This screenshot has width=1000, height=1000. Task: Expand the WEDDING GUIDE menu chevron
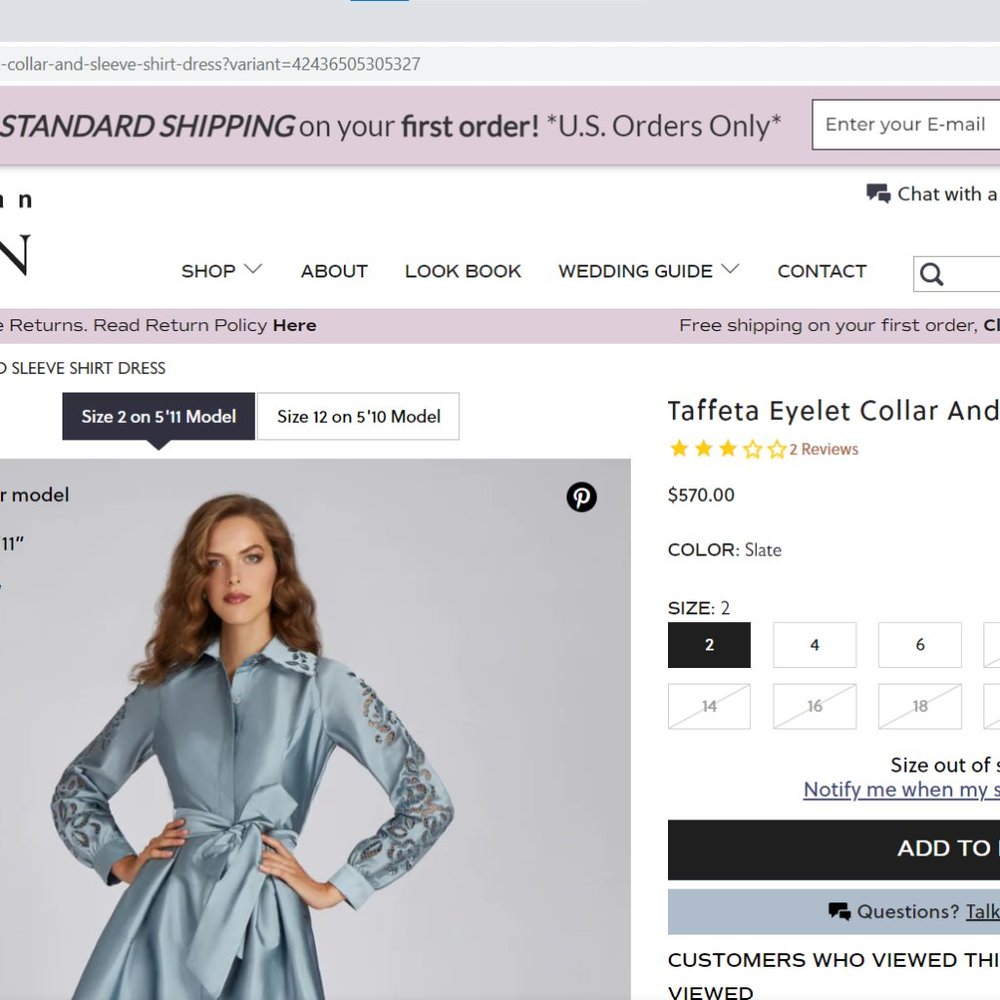730,269
